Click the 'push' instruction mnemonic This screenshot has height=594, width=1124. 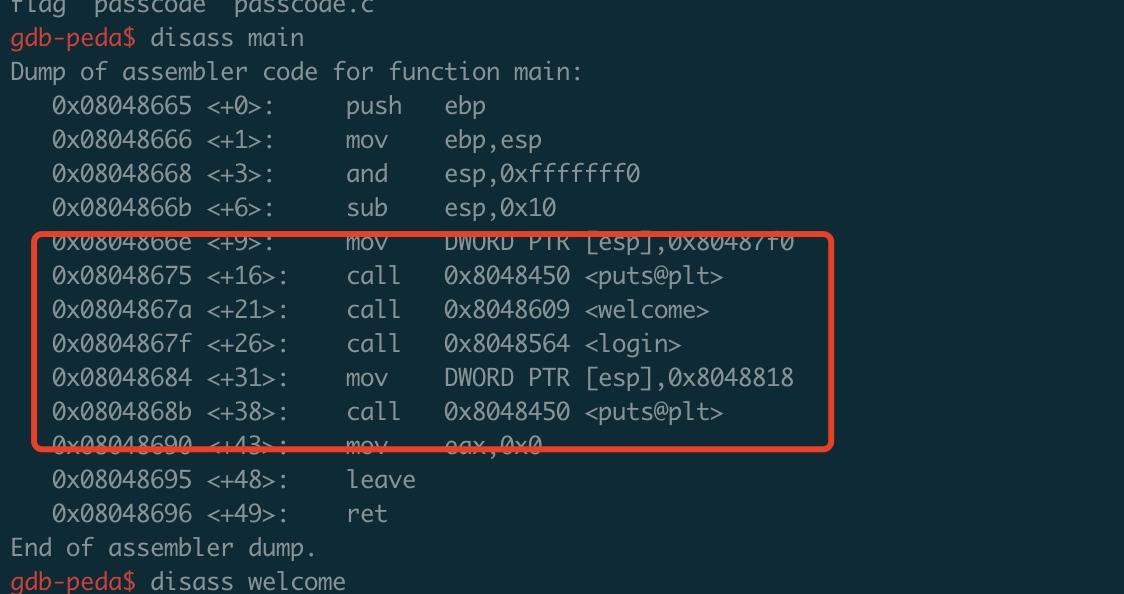click(x=374, y=106)
